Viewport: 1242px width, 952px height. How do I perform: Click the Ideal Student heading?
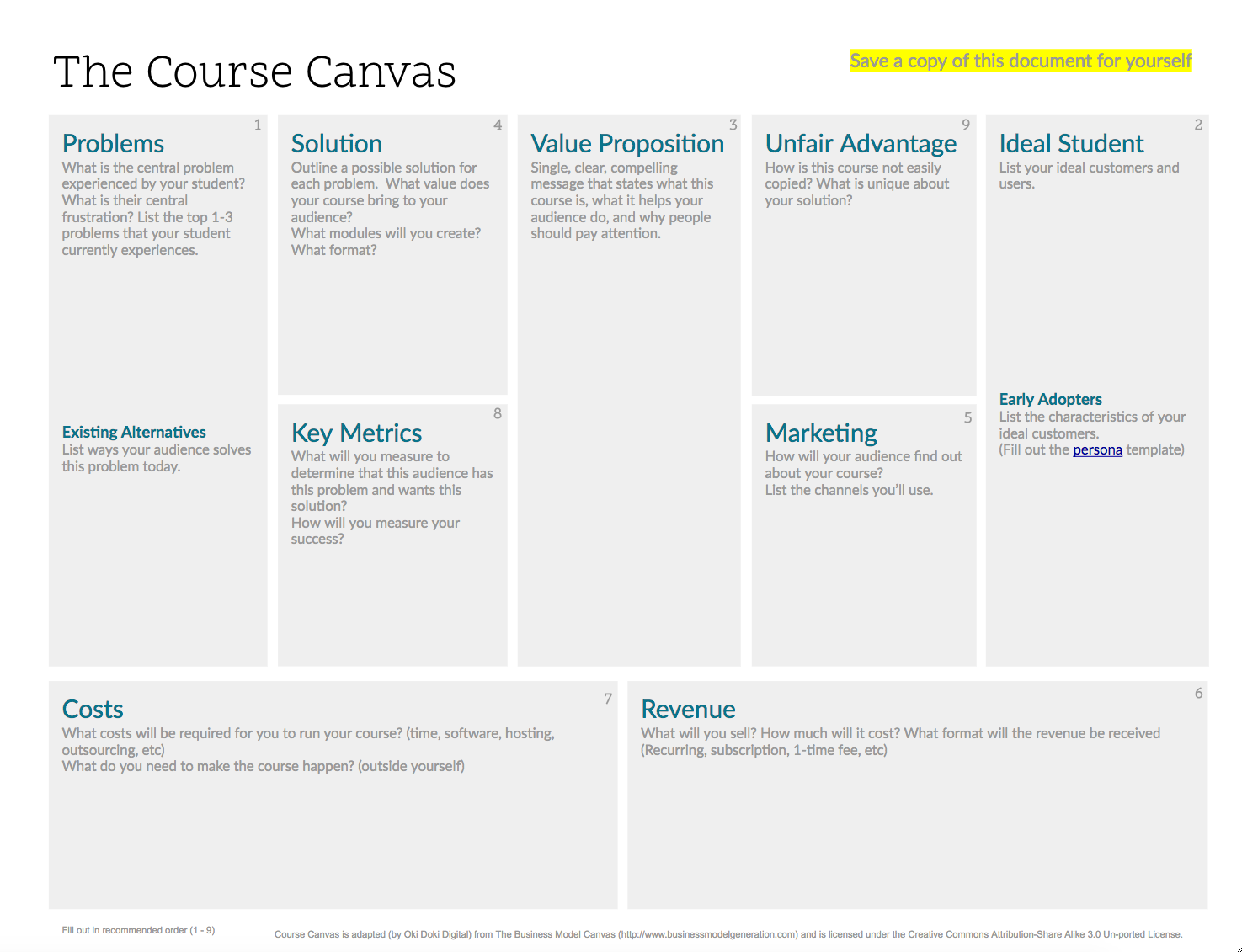pos(1071,143)
